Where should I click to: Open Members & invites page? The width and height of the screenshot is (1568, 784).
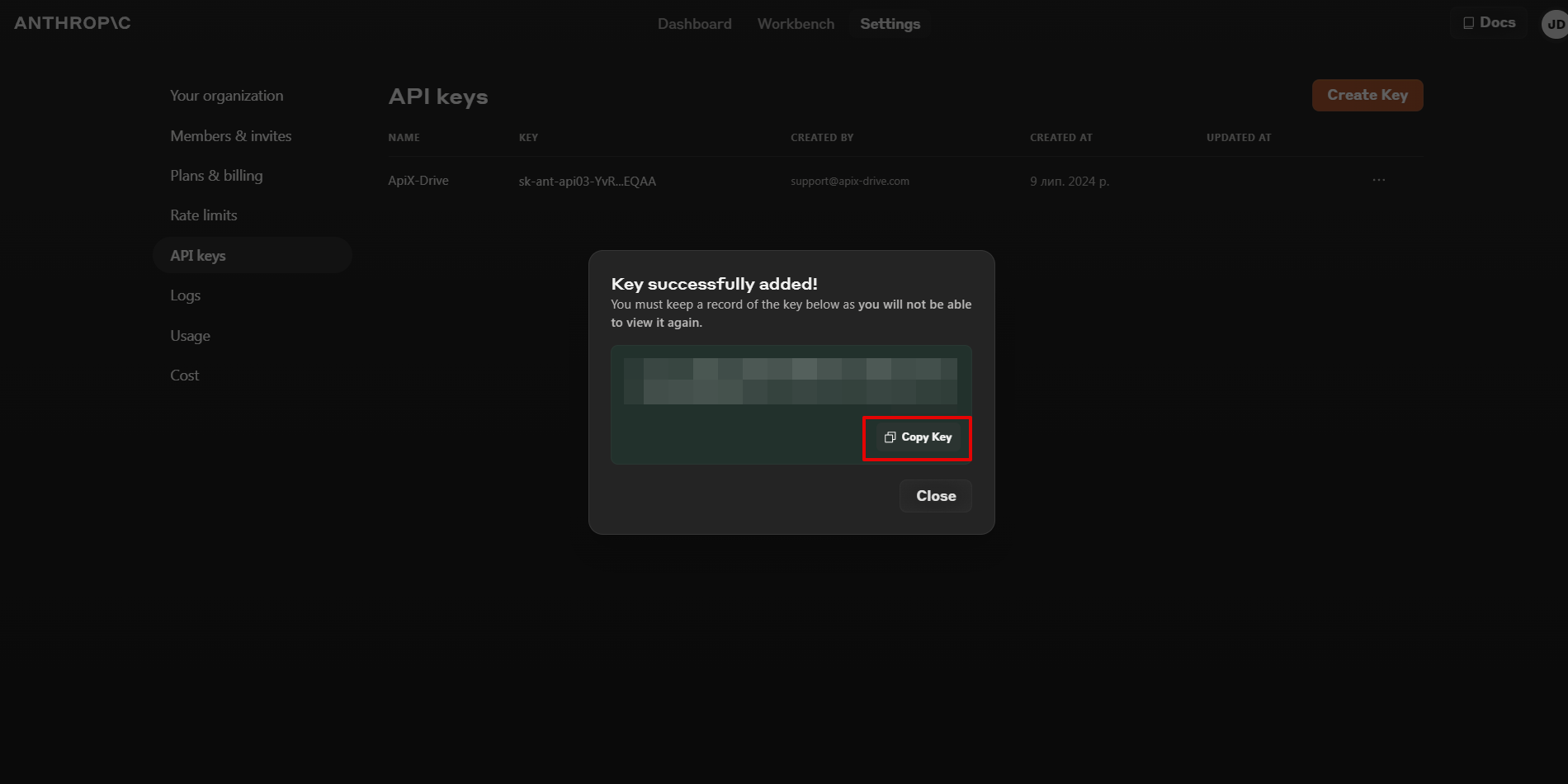231,136
